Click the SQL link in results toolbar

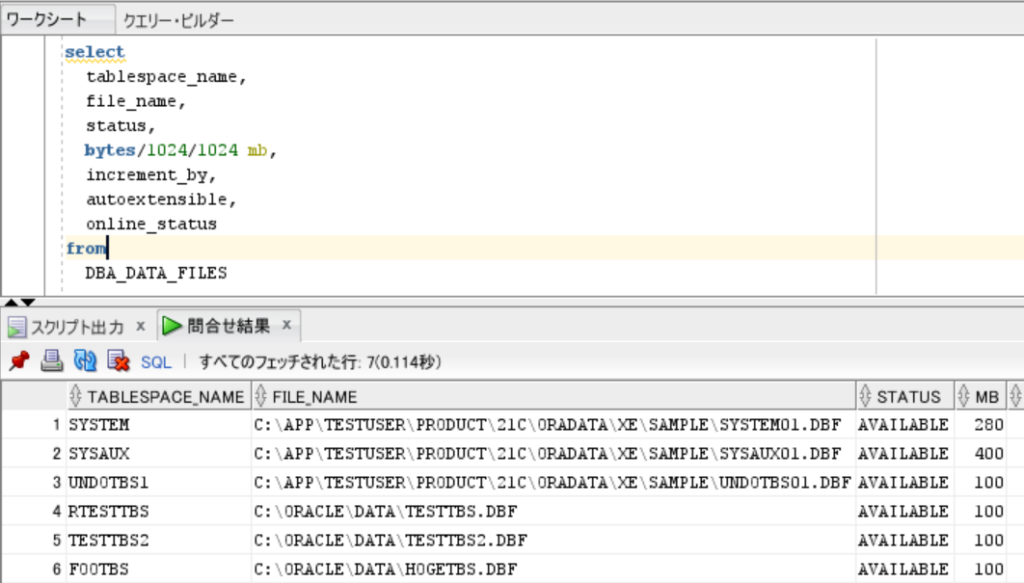click(156, 362)
